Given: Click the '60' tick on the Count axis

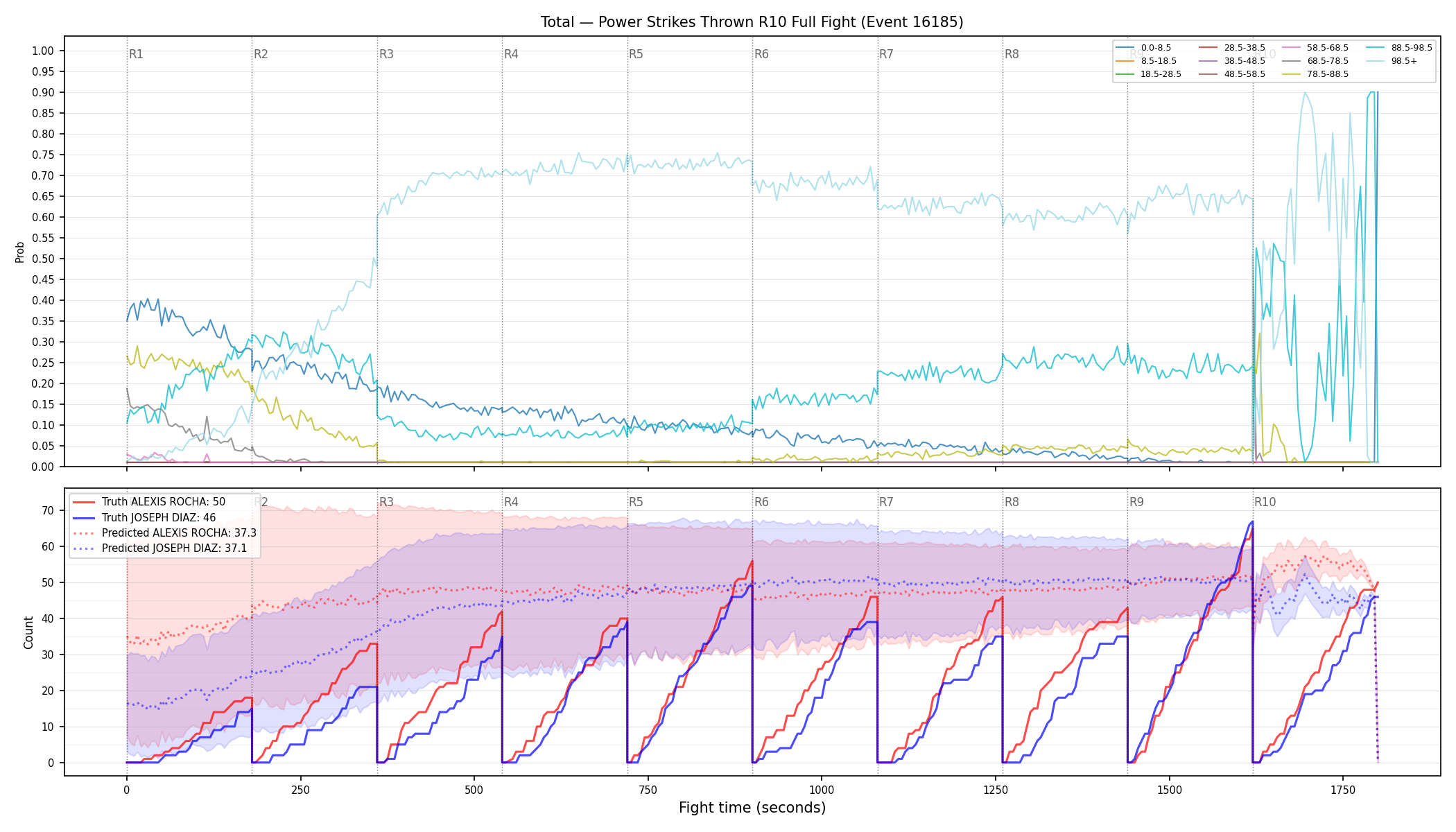Looking at the screenshot, I should [x=48, y=546].
